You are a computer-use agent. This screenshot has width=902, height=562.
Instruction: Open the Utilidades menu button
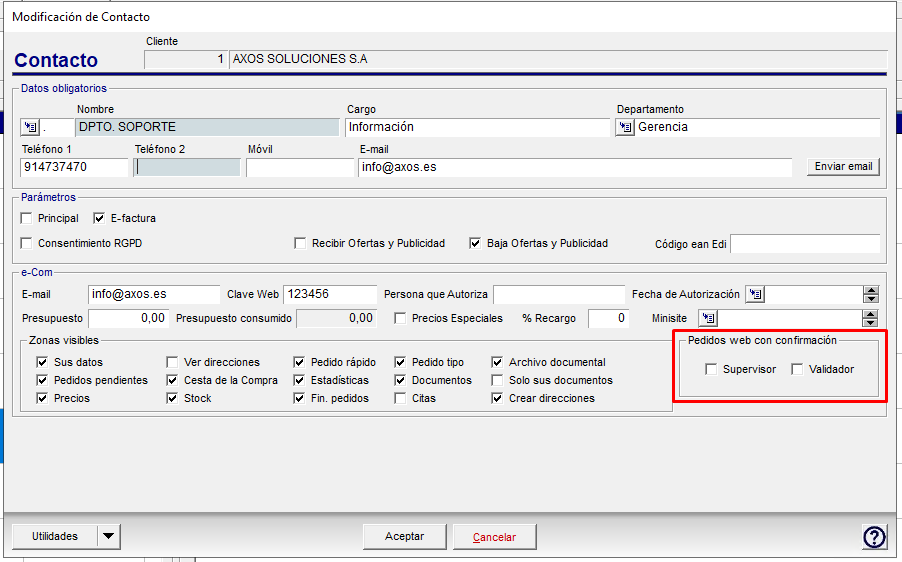tap(55, 537)
